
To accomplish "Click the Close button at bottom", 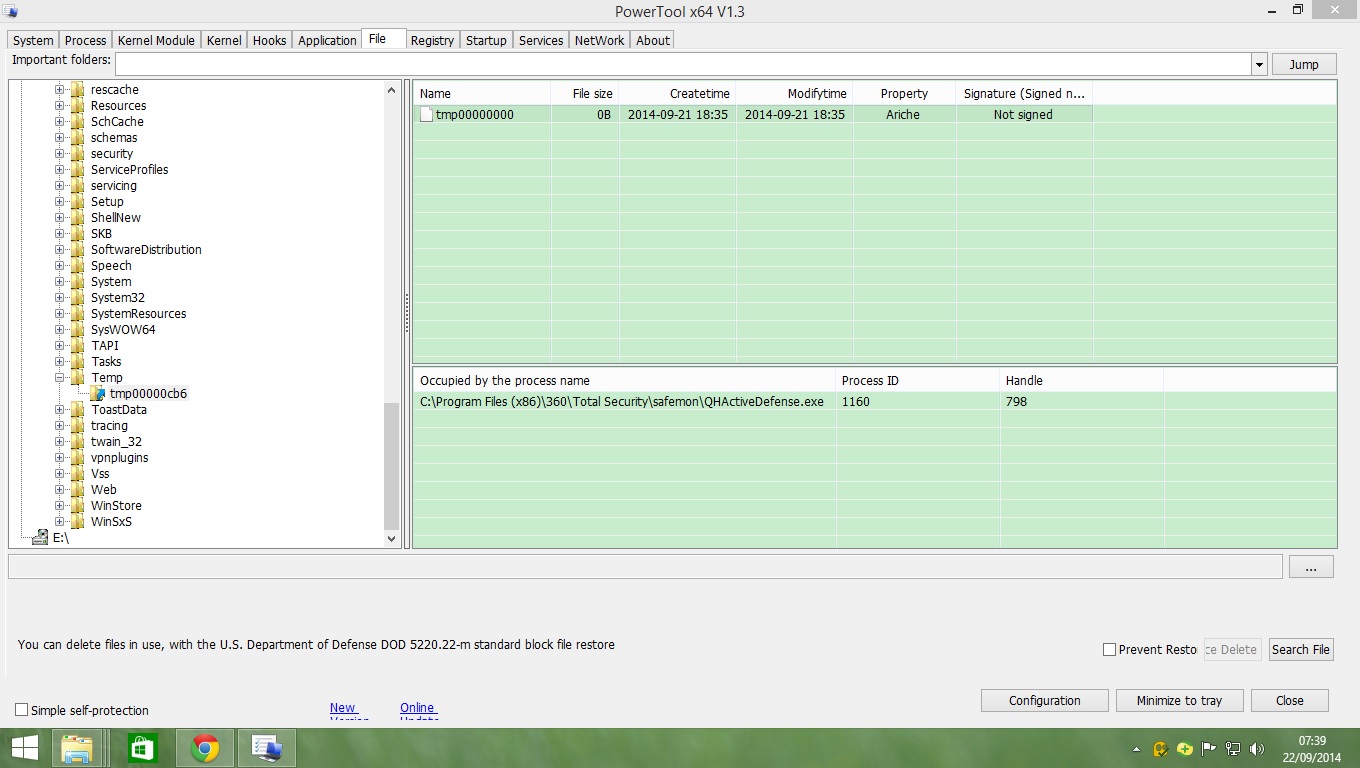I will [1290, 701].
